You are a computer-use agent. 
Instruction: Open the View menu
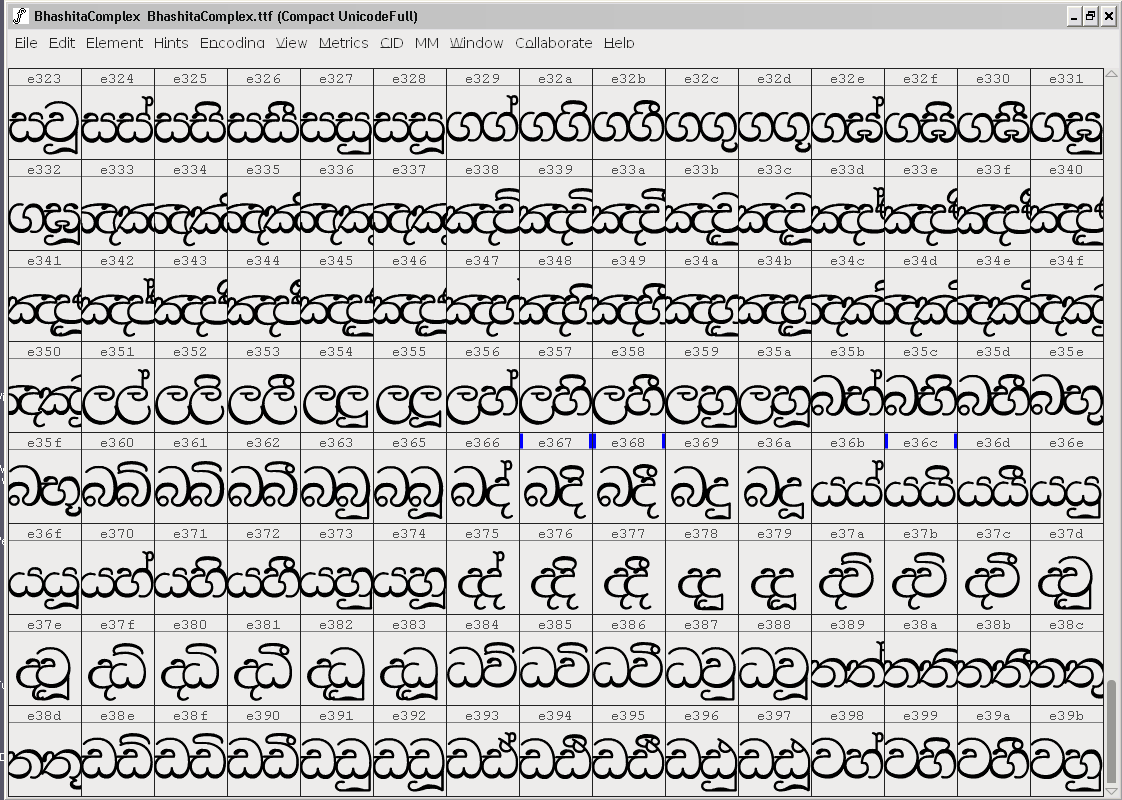(291, 43)
